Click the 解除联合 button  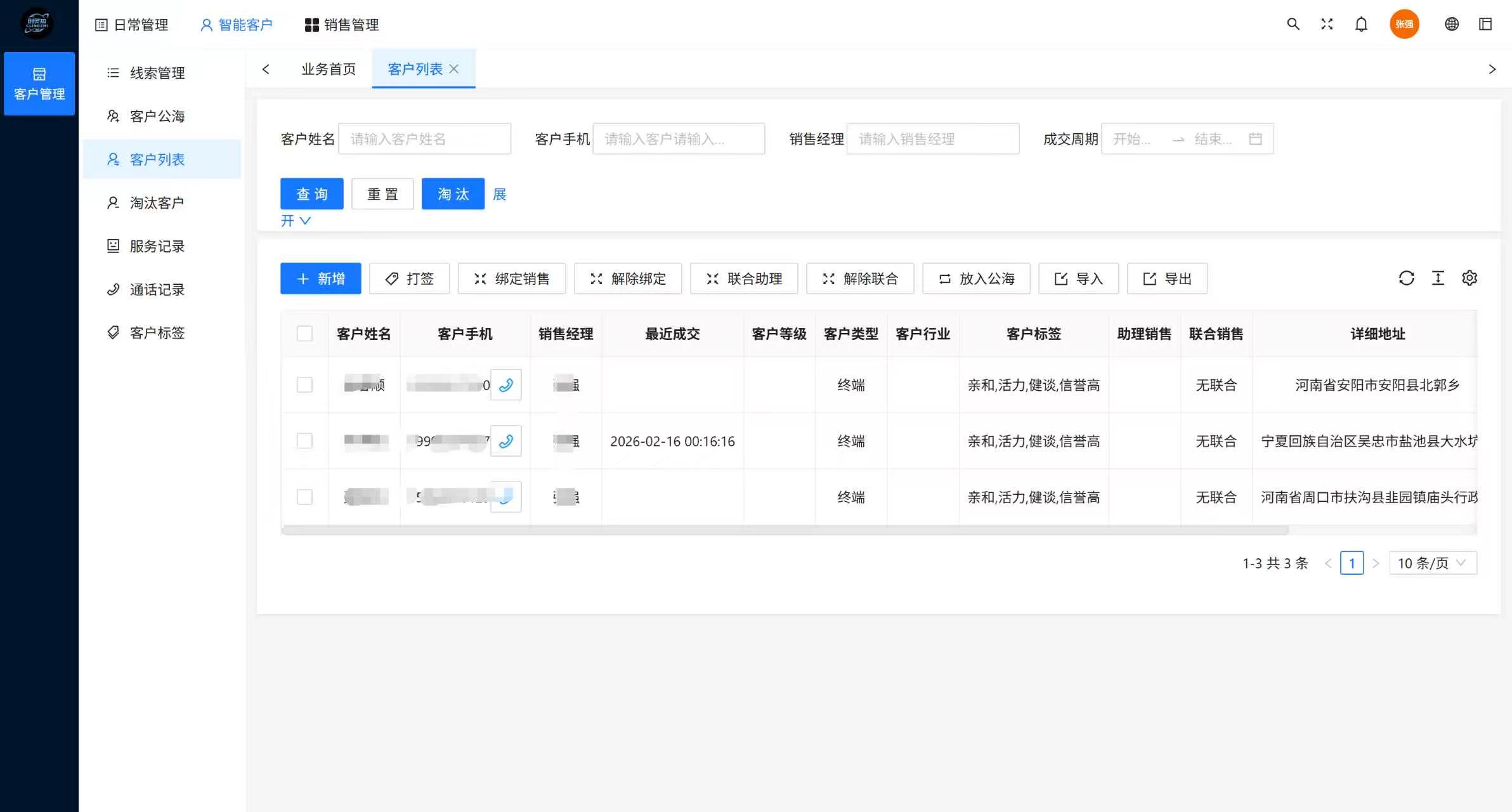pyautogui.click(x=860, y=278)
